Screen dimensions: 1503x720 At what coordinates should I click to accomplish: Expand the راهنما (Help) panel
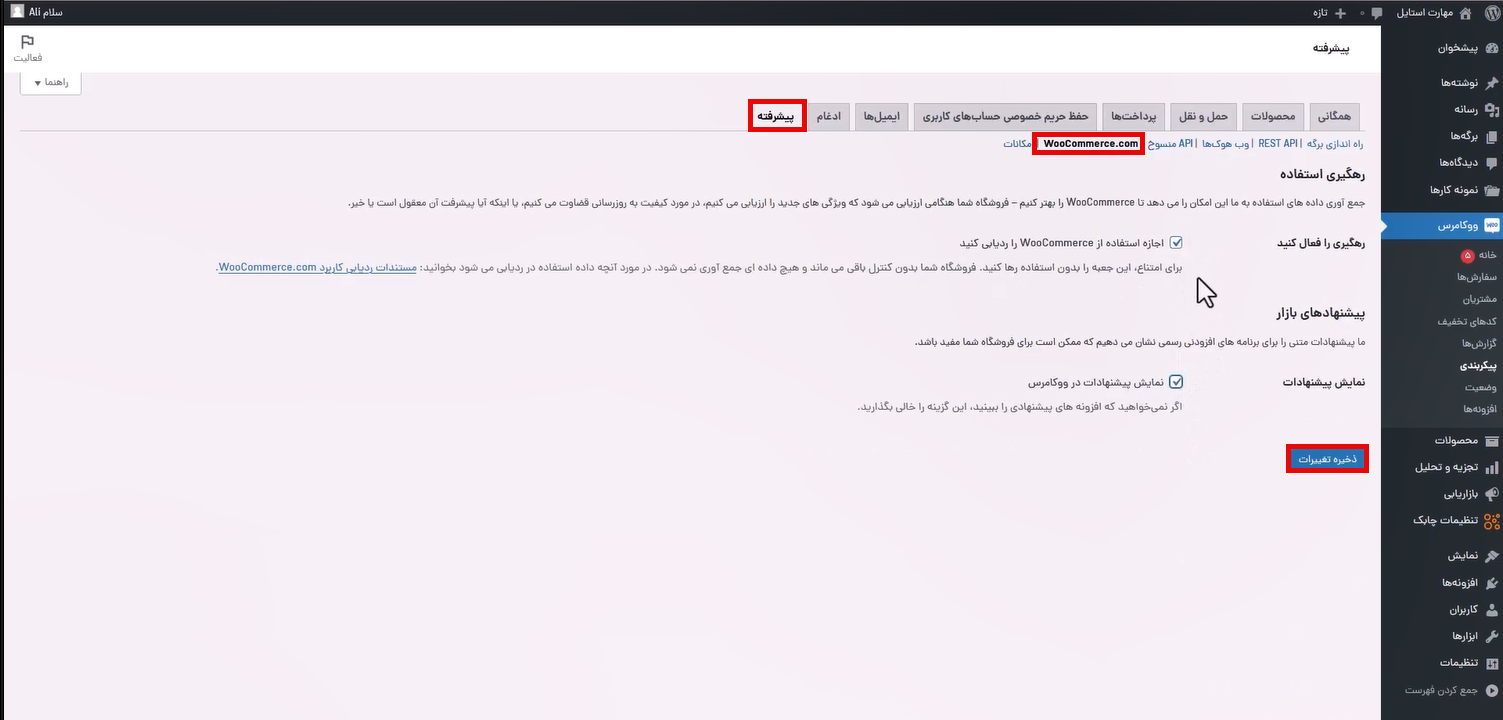(50, 83)
